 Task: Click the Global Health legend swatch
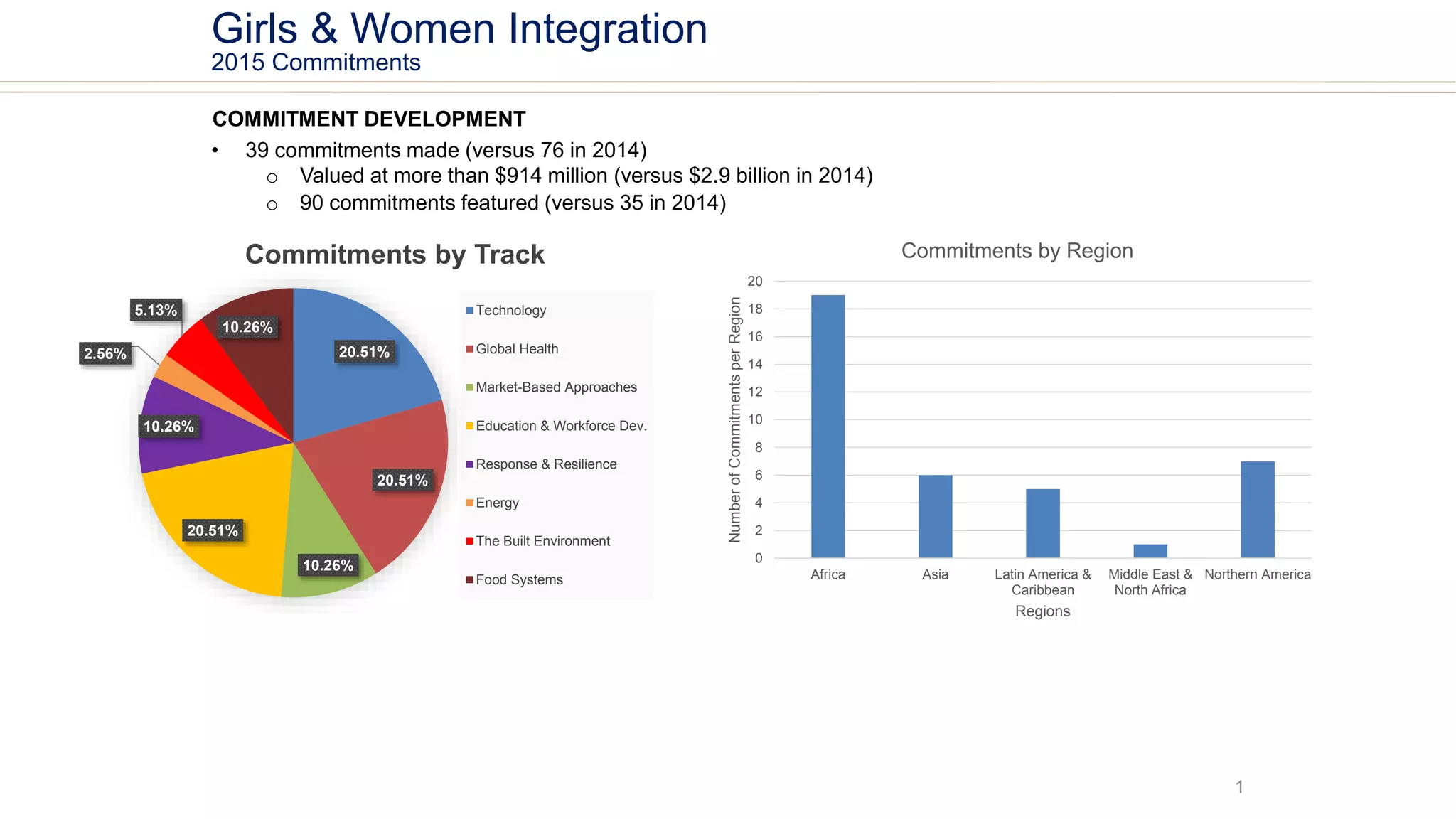tap(469, 349)
